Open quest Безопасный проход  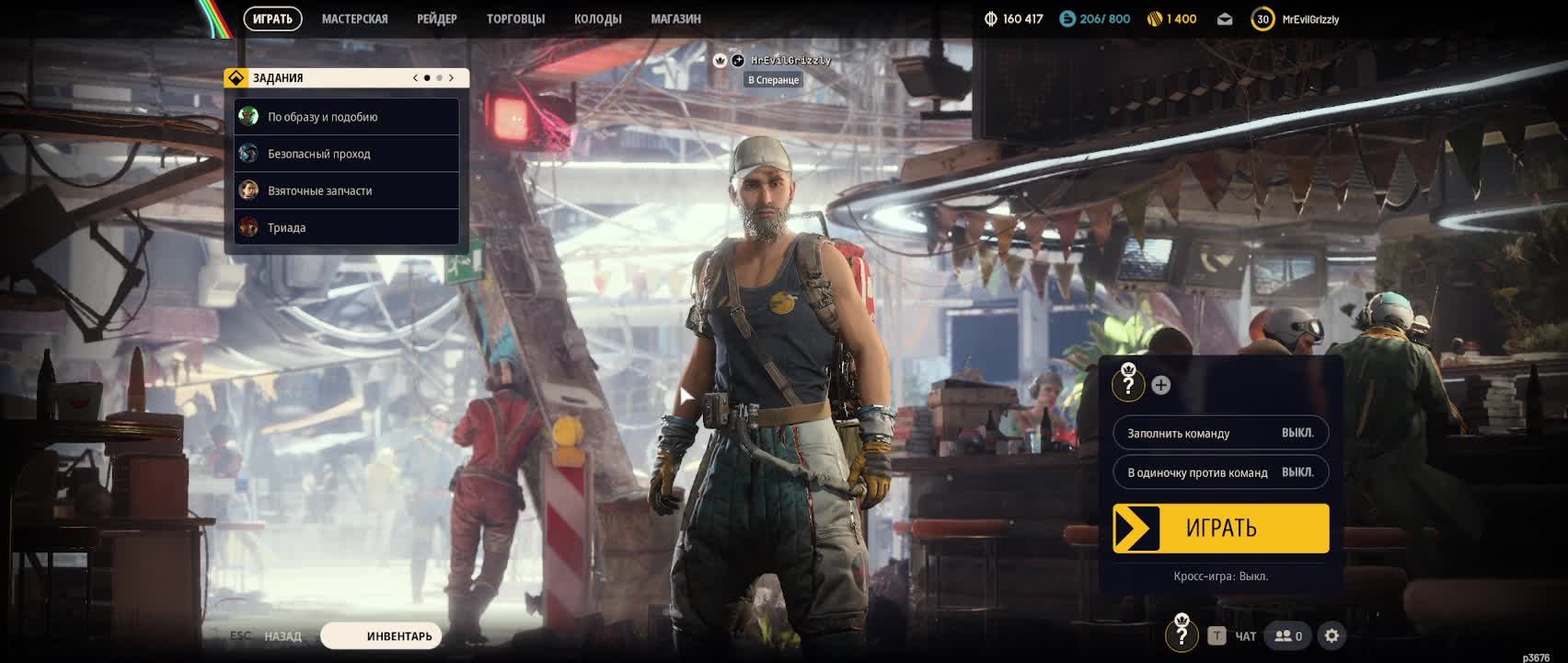click(346, 154)
